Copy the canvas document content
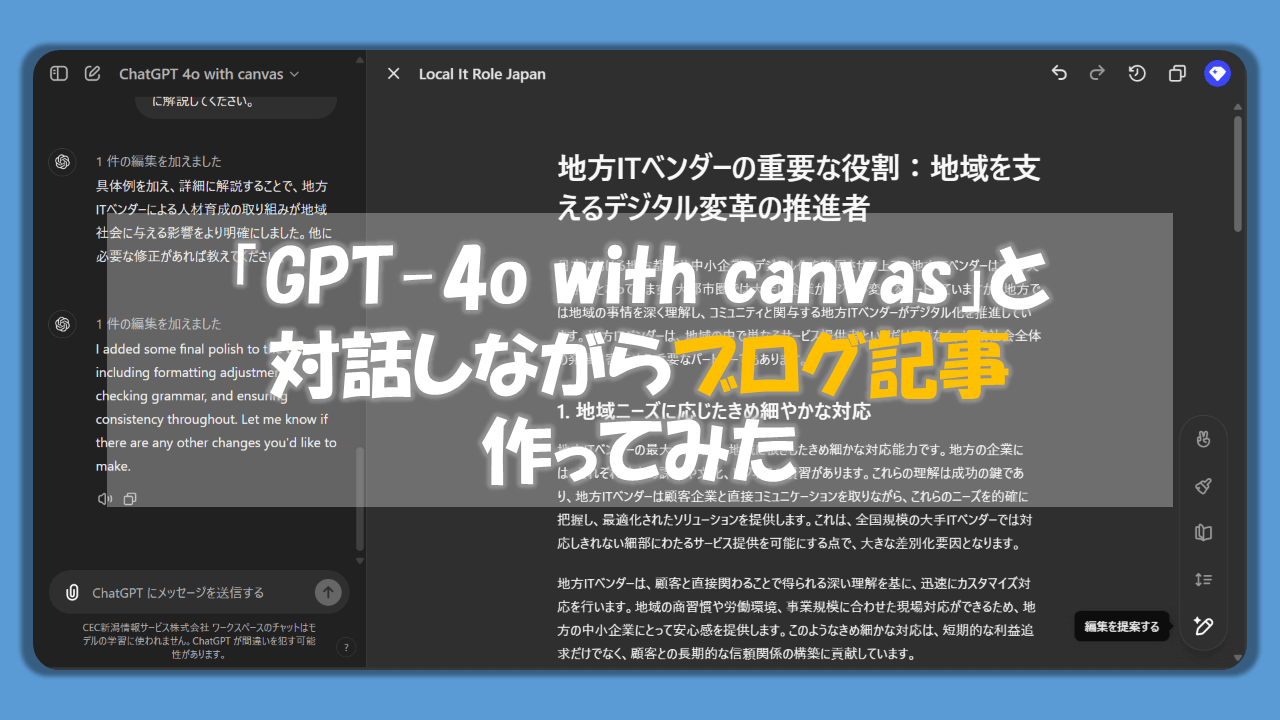The height and width of the screenshot is (720, 1280). click(1177, 73)
